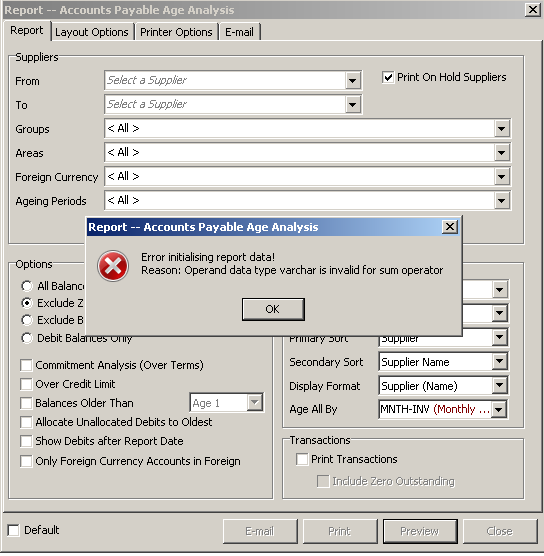Close the Accounts Payable report window
Viewport: 544px width, 556px height.
coord(533,10)
